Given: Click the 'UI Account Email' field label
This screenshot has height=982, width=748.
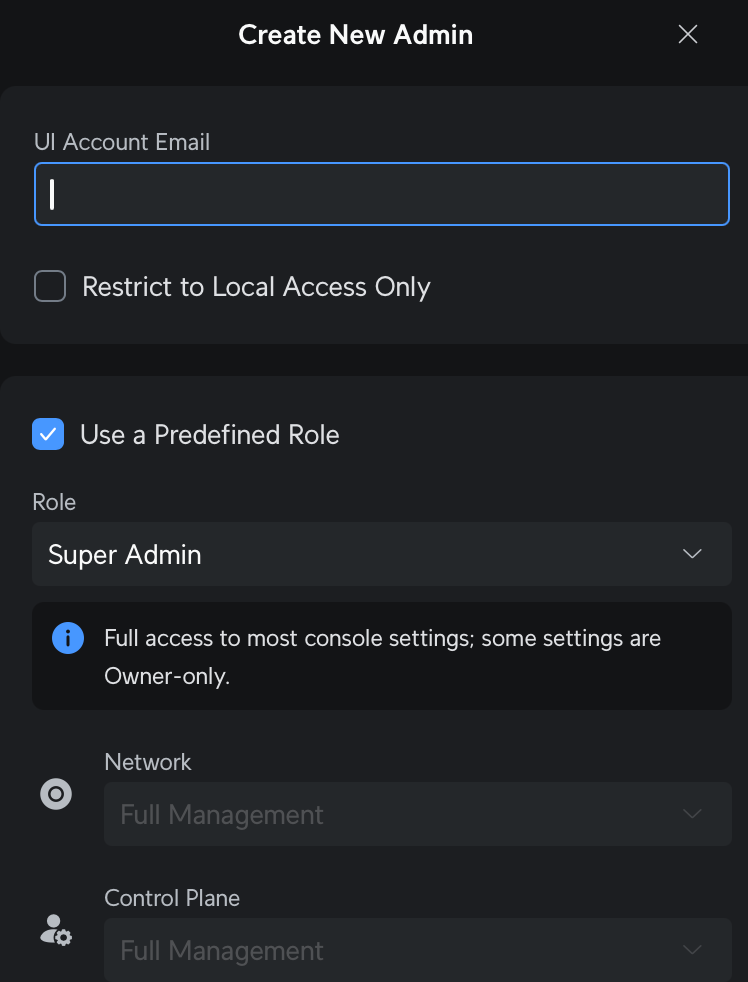Looking at the screenshot, I should coord(122,142).
